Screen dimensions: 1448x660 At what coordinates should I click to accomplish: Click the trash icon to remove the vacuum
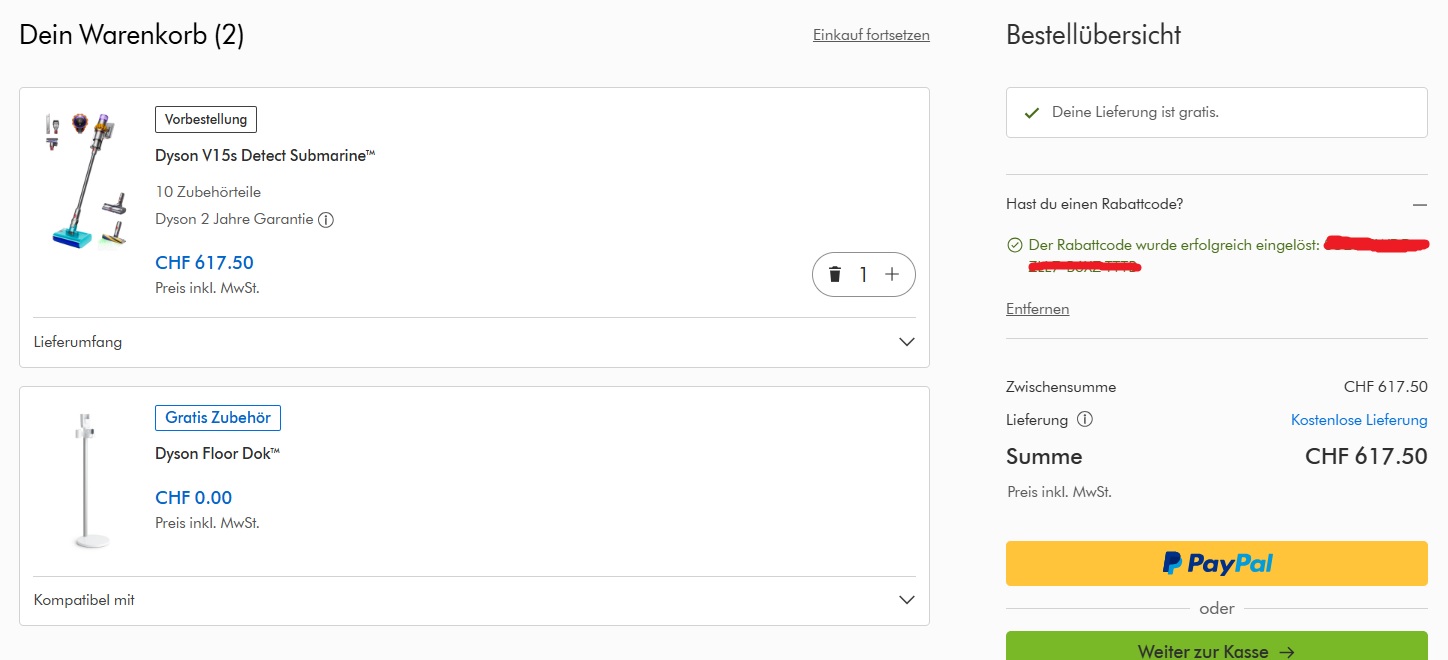click(x=835, y=275)
